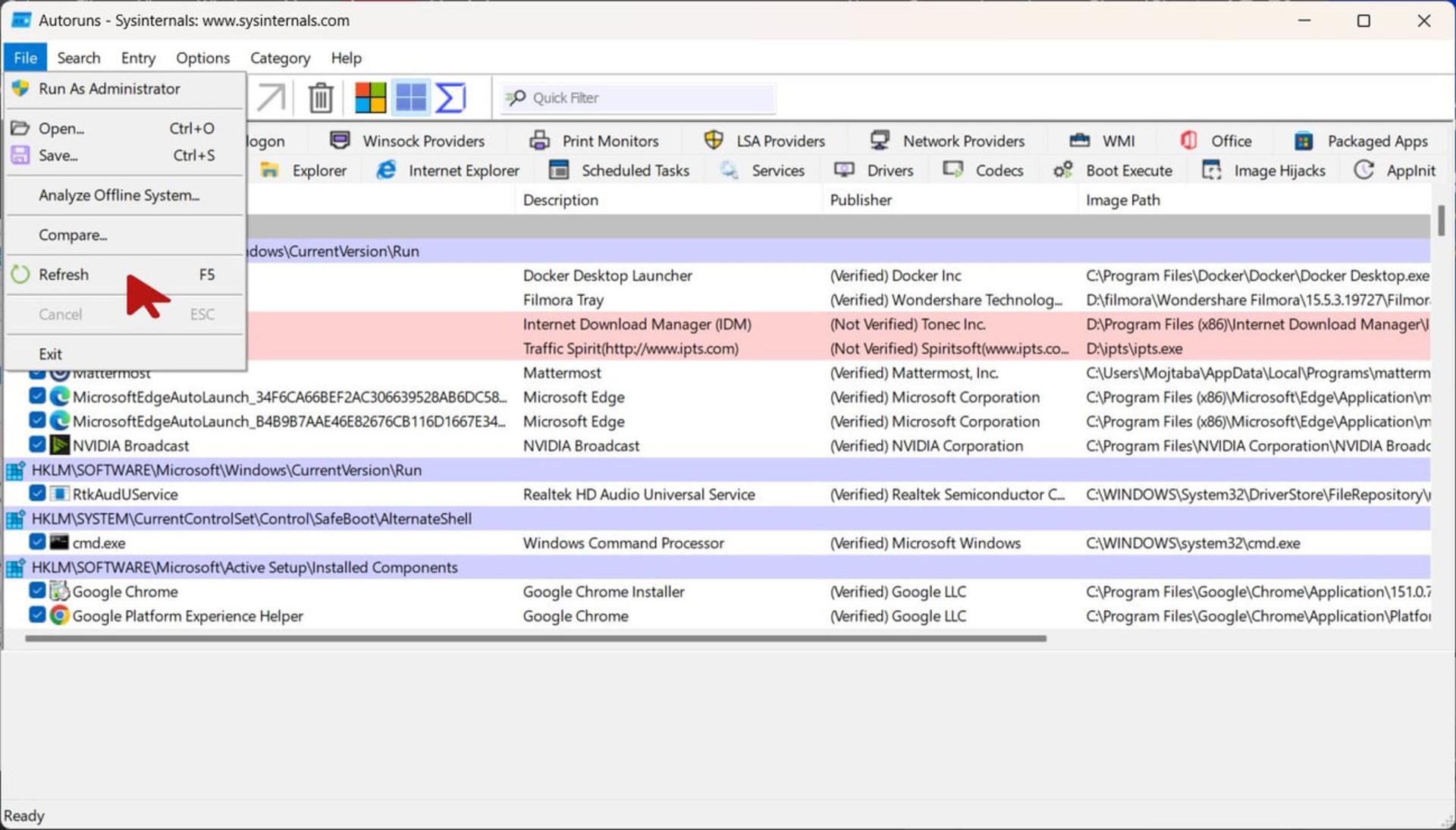
Task: Choose Analyze Offline System...
Action: click(x=125, y=195)
